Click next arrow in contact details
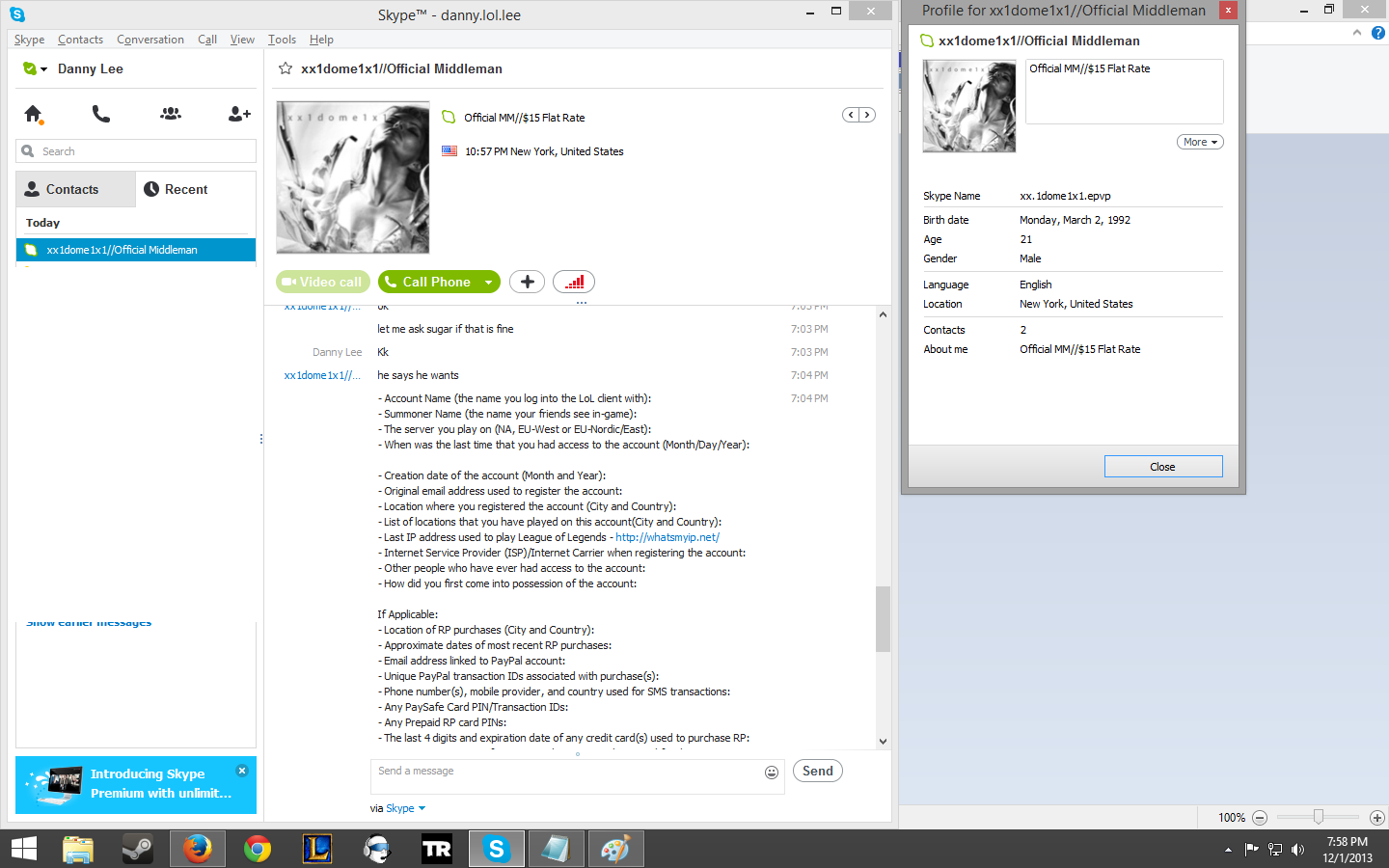1389x868 pixels. point(867,115)
